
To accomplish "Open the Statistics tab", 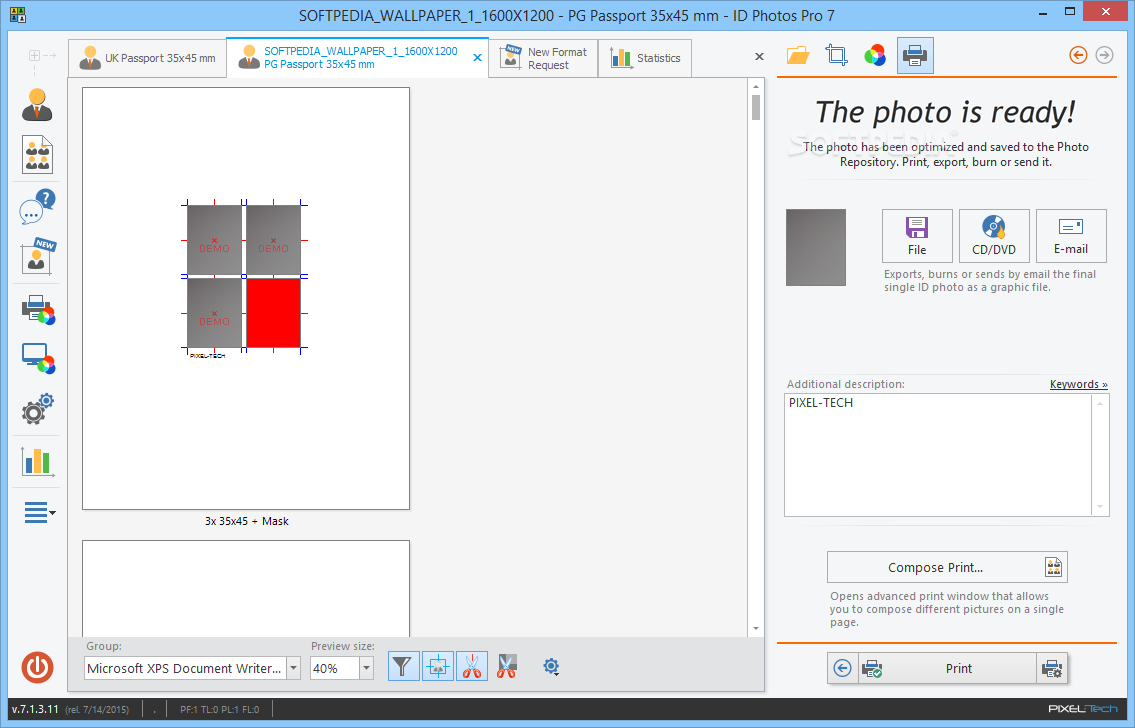I will (x=645, y=58).
